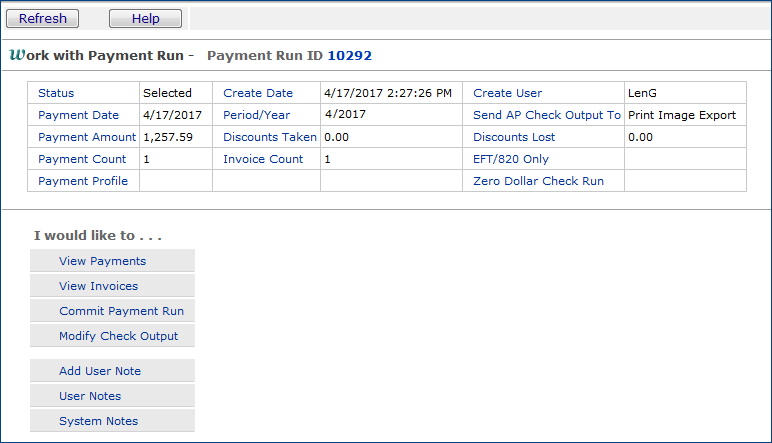The width and height of the screenshot is (772, 443).
Task: Click the Payment Profile label
Action: coord(83,181)
